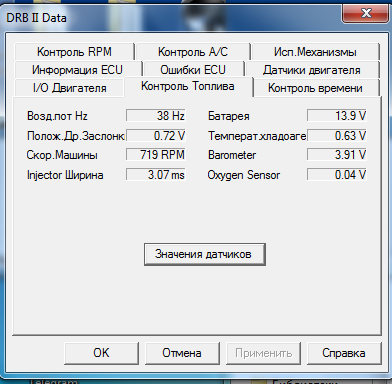The image size is (392, 384).
Task: Select the Исп.Механизмы tab
Action: [315, 52]
